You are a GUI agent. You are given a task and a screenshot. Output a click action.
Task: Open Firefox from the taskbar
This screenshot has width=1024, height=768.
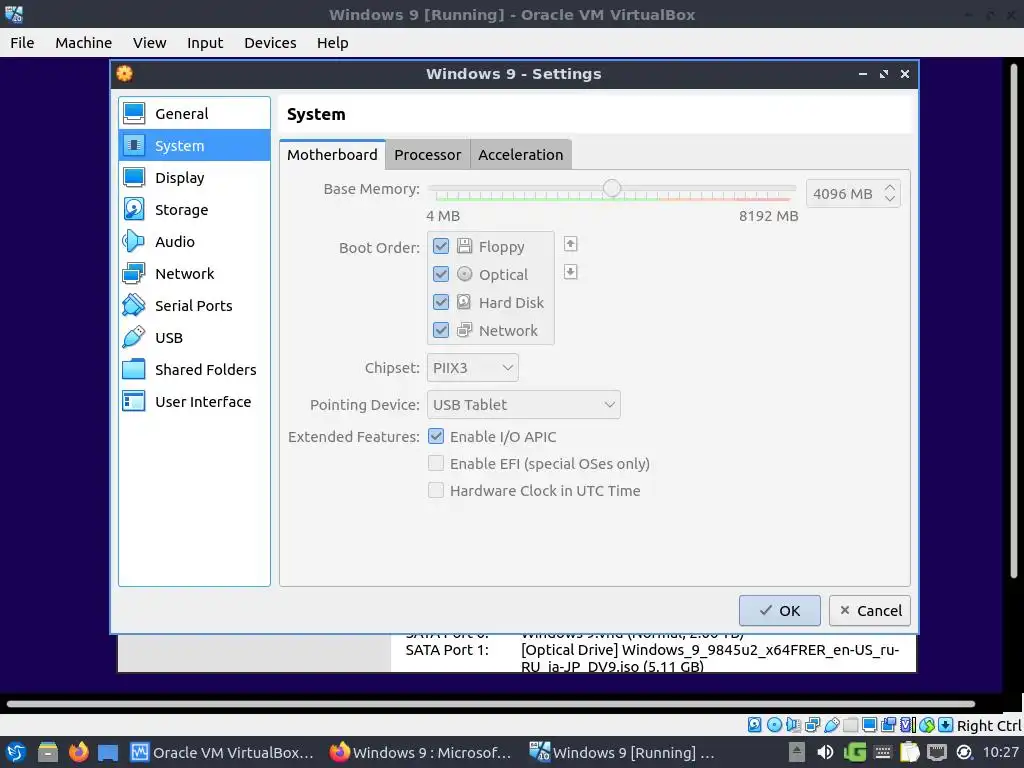[x=78, y=752]
